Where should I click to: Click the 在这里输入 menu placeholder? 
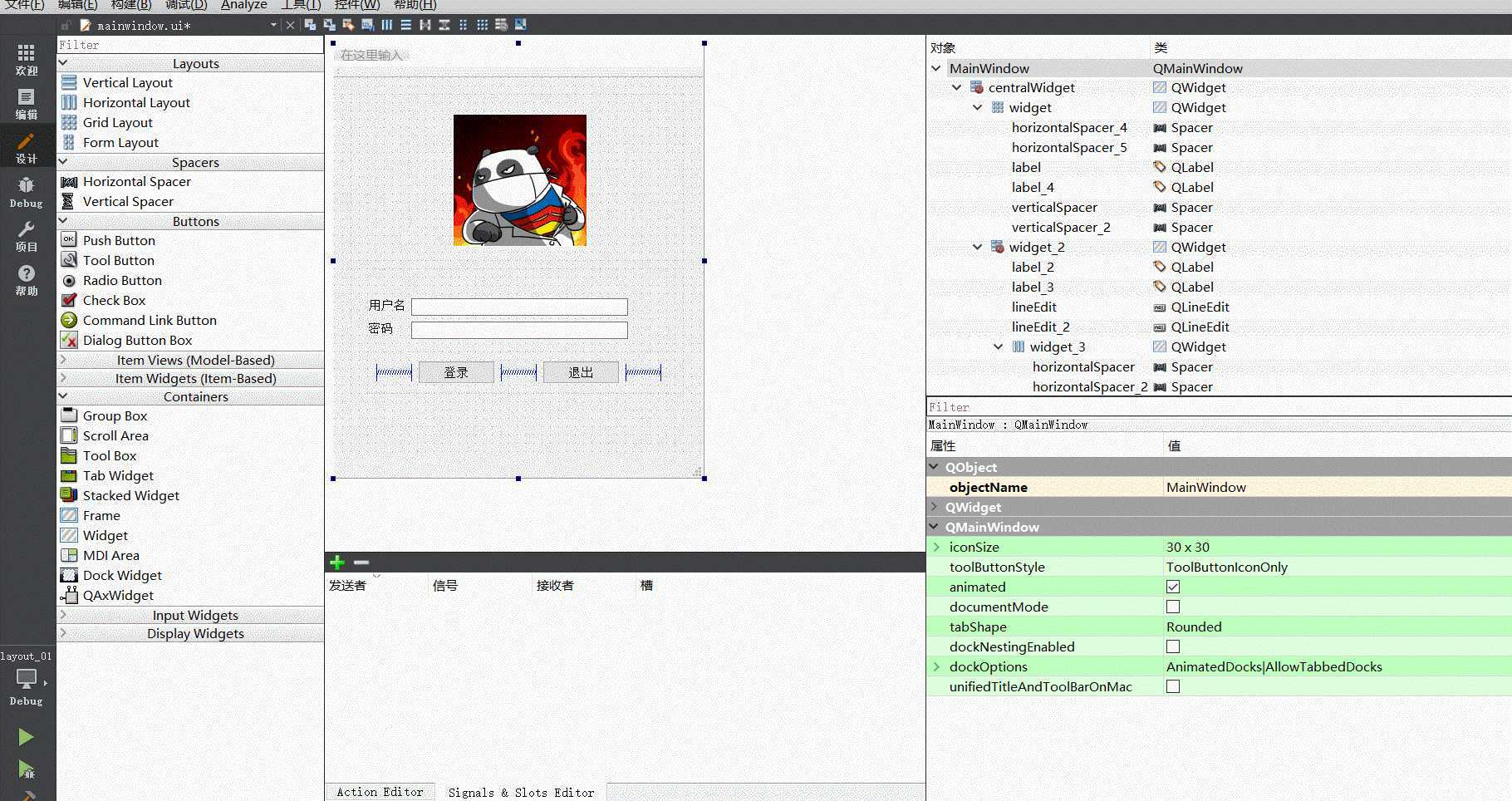[x=371, y=55]
